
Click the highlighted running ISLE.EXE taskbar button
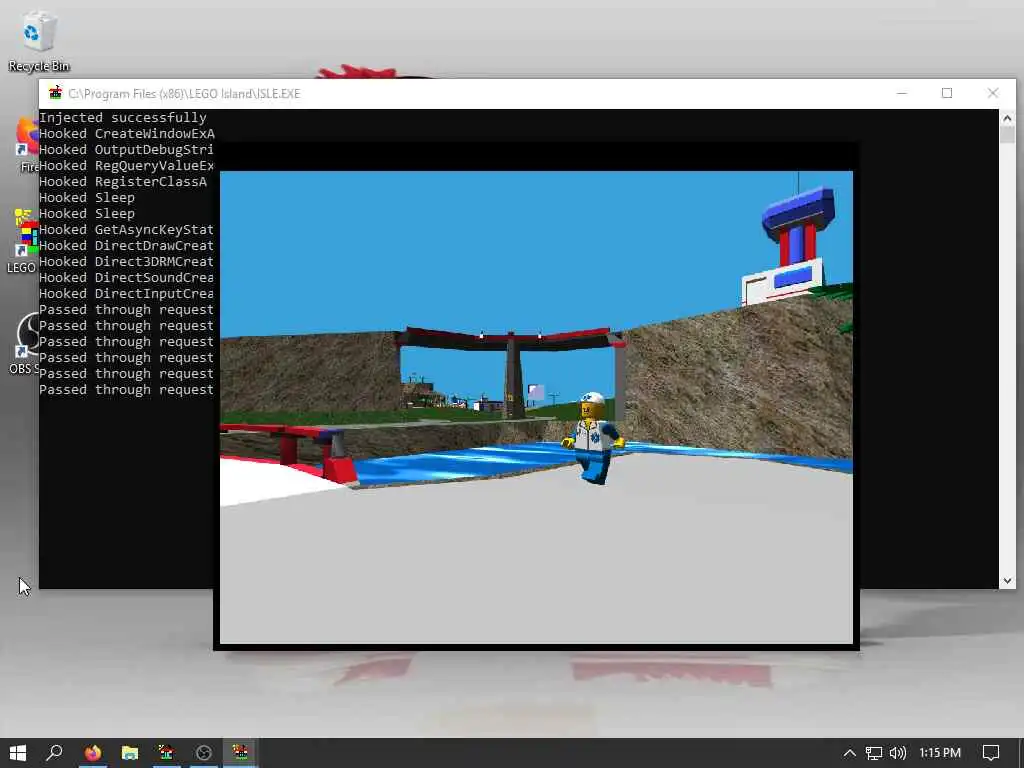(240, 753)
